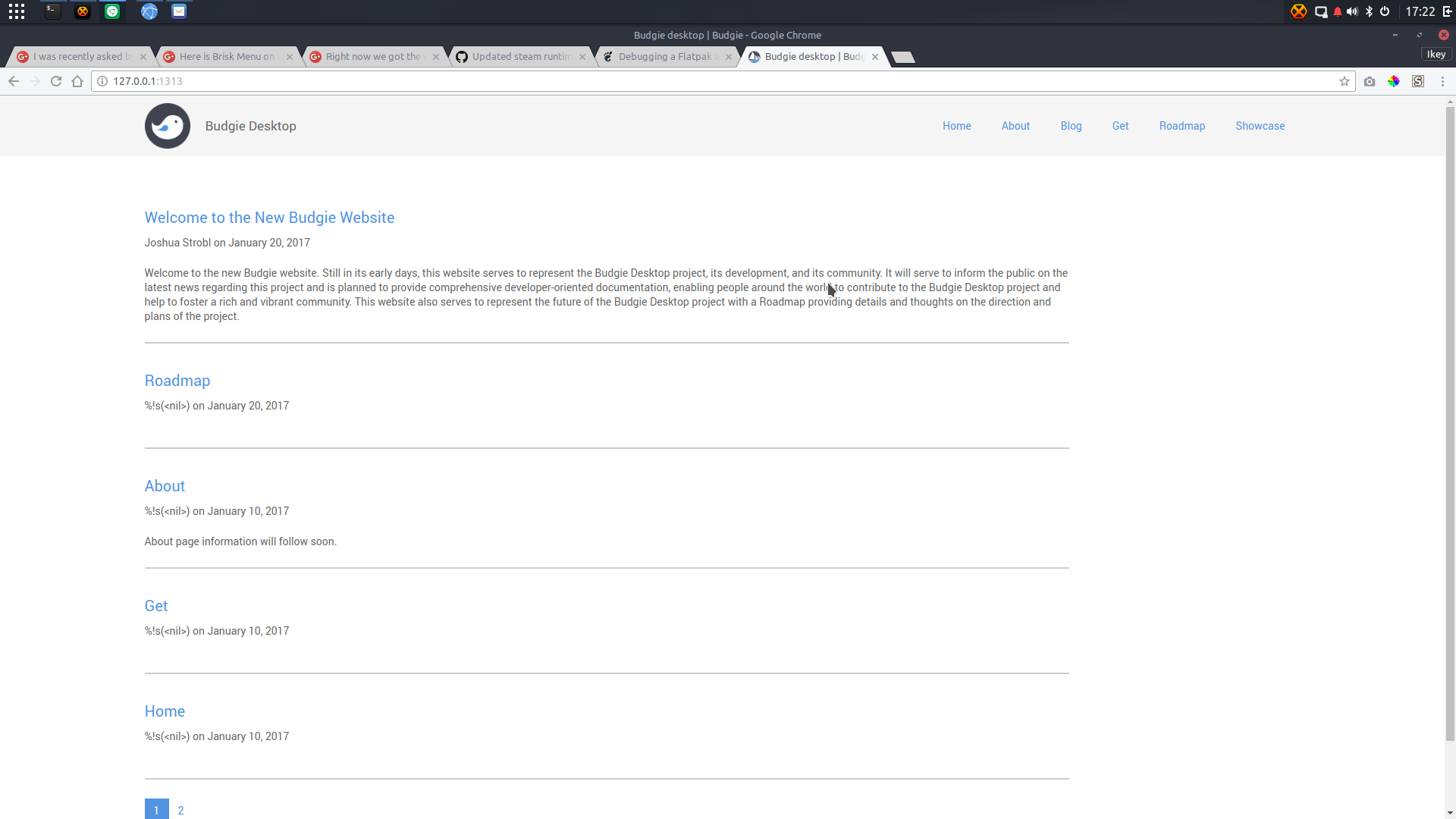
Task: Select pagination page 1
Action: [x=156, y=809]
